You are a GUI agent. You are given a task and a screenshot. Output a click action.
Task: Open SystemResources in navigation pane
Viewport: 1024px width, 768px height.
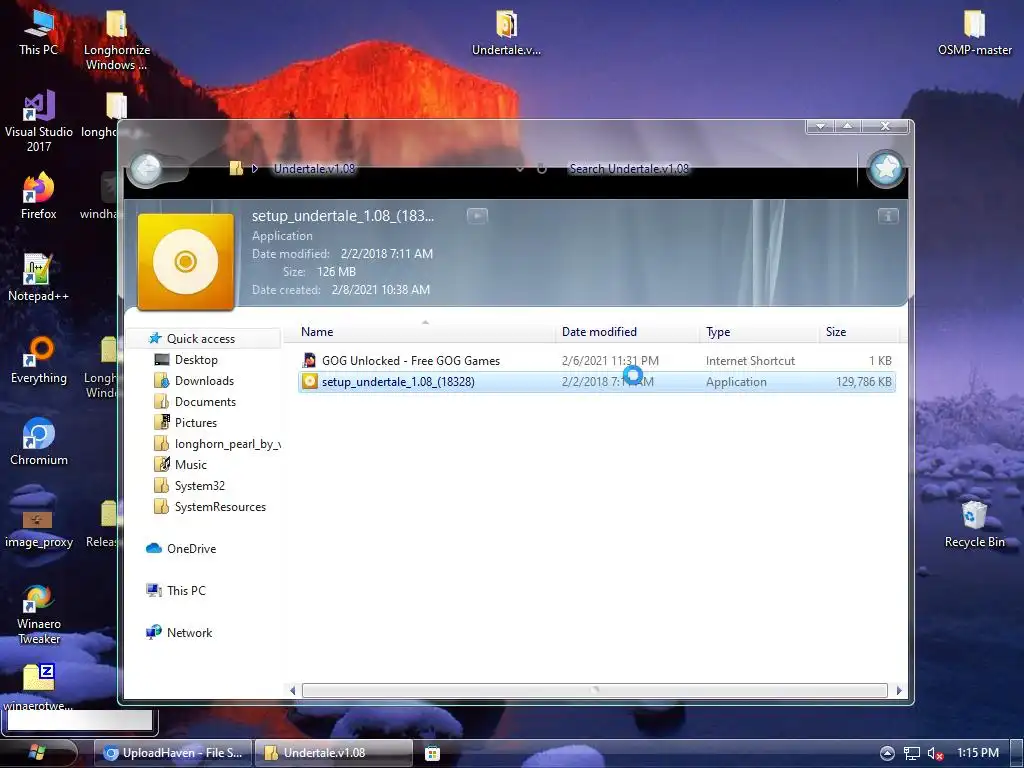tap(220, 507)
